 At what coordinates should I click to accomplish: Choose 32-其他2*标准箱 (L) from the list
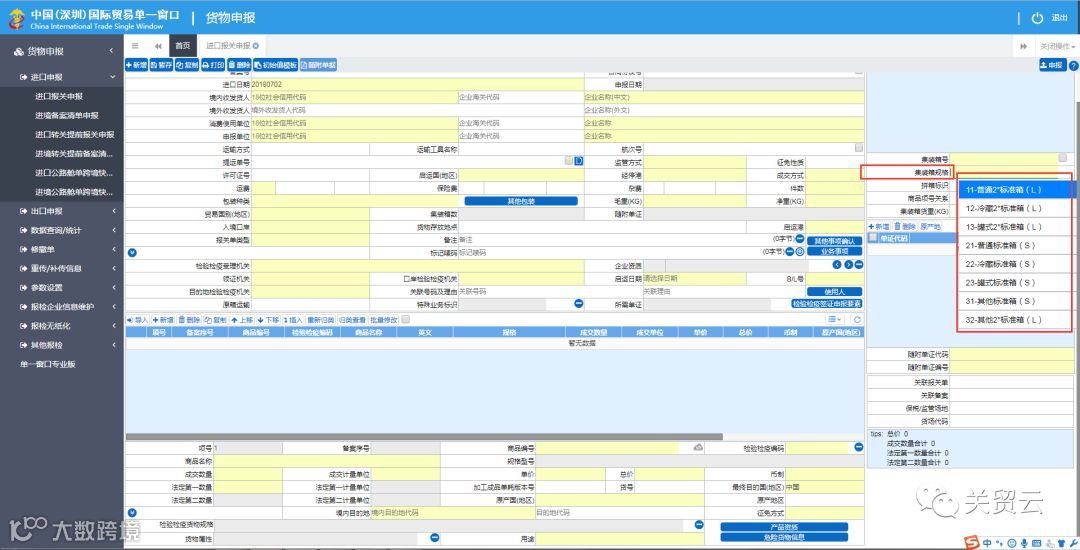tap(1014, 319)
